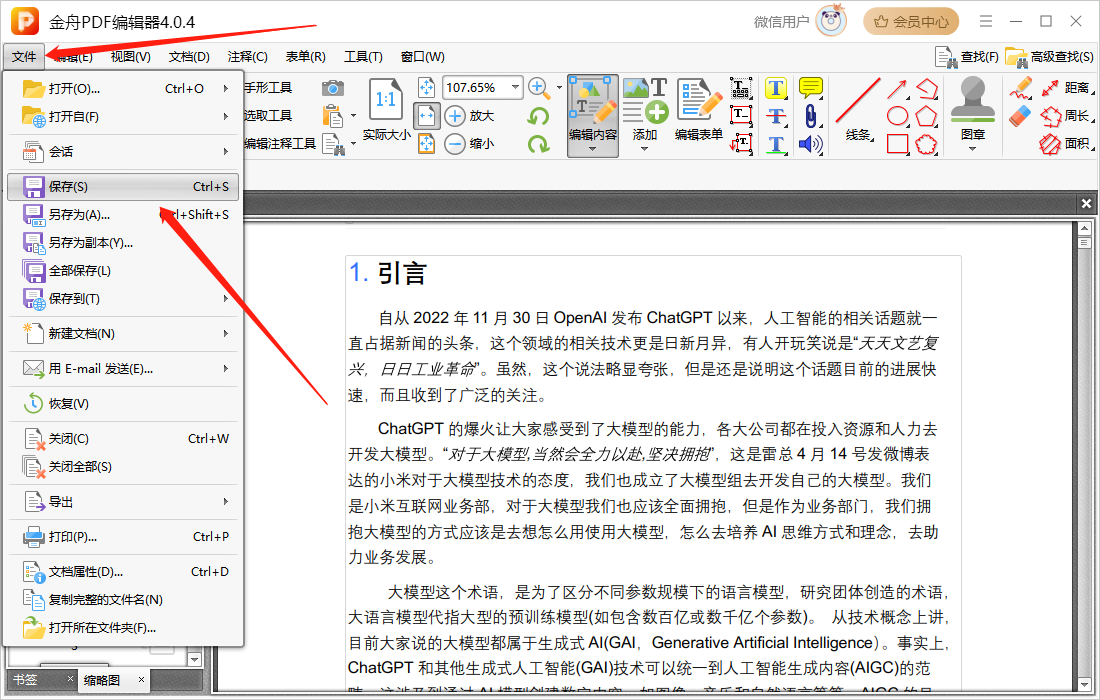This screenshot has width=1100, height=700.
Task: Click the fit visible icon below fit width
Action: 427,144
